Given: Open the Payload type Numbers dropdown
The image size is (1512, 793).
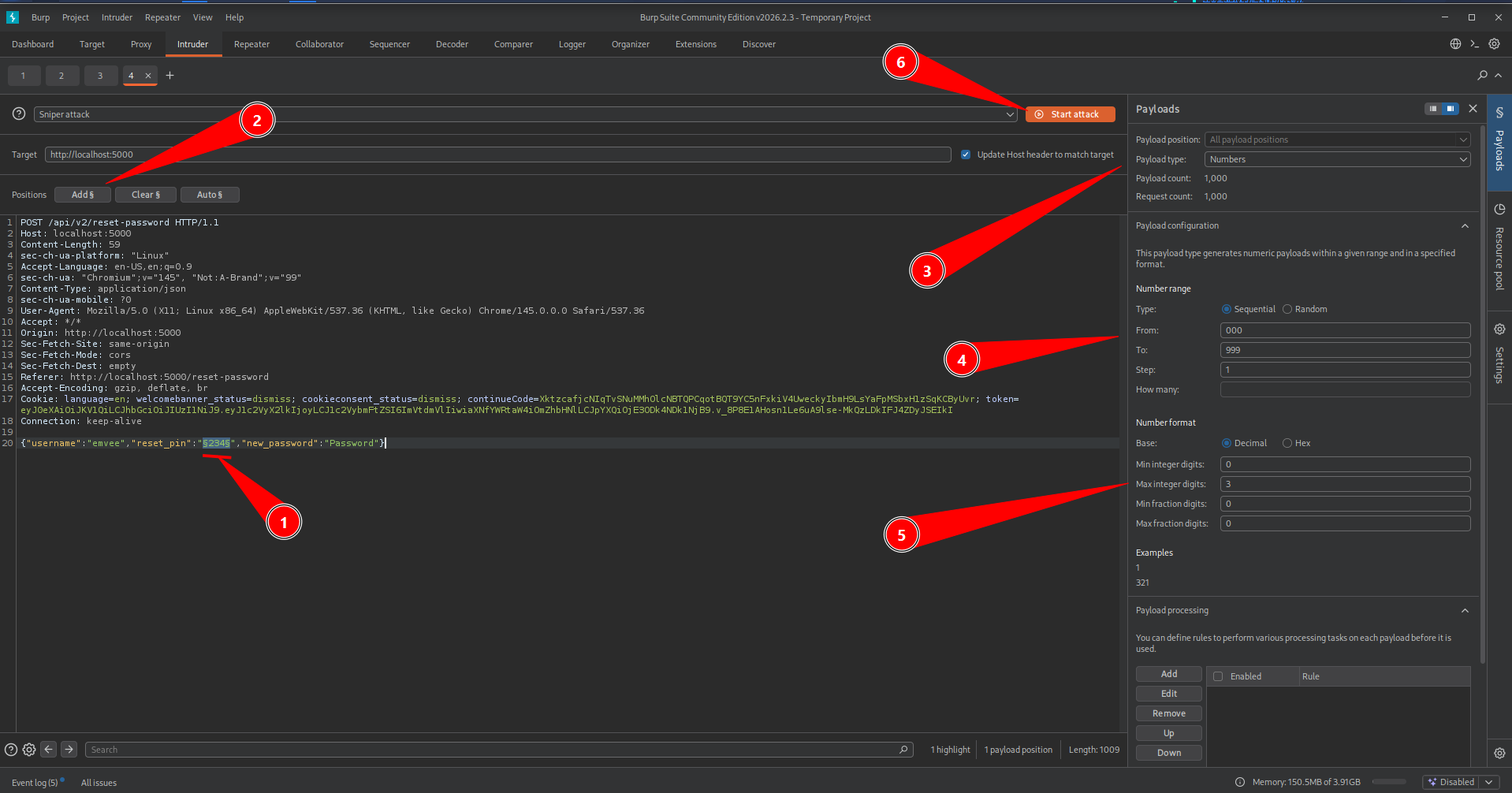Looking at the screenshot, I should [x=1338, y=159].
